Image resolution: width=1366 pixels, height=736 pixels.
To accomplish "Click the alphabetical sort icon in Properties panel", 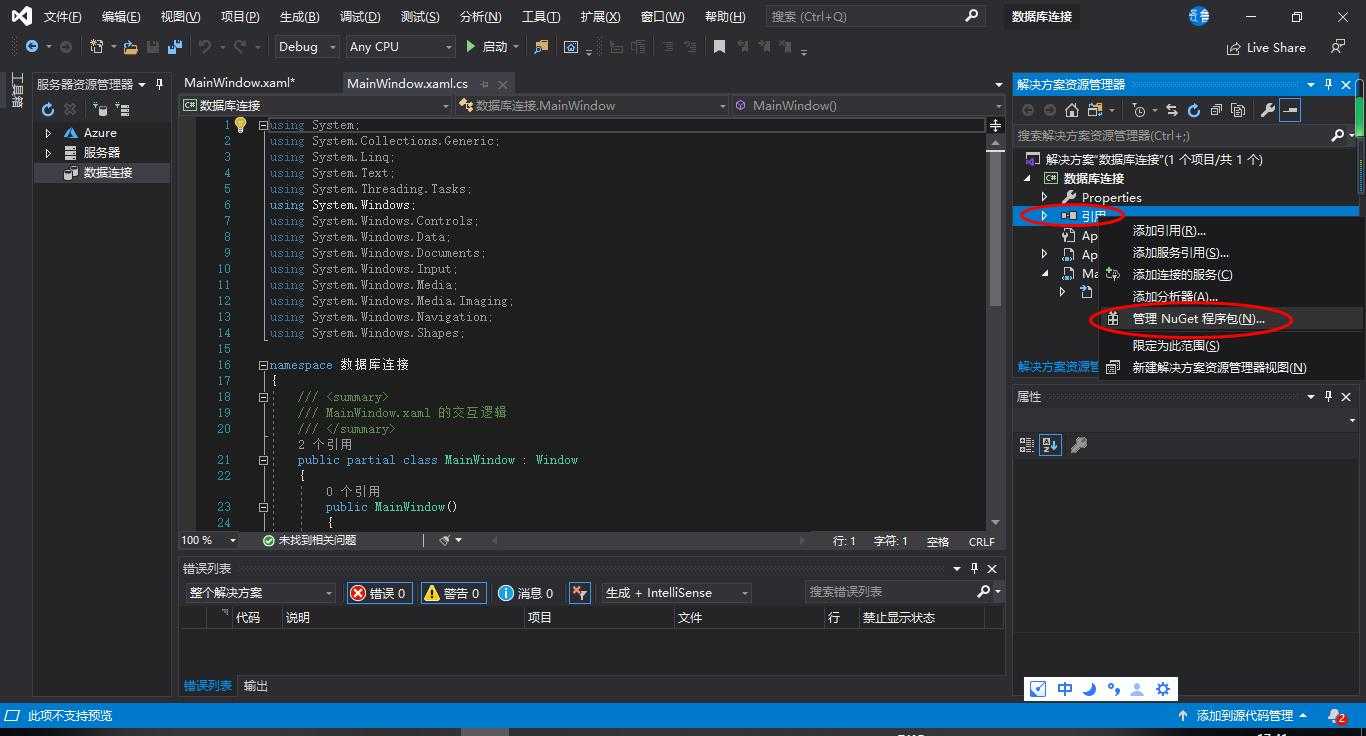I will (1050, 445).
